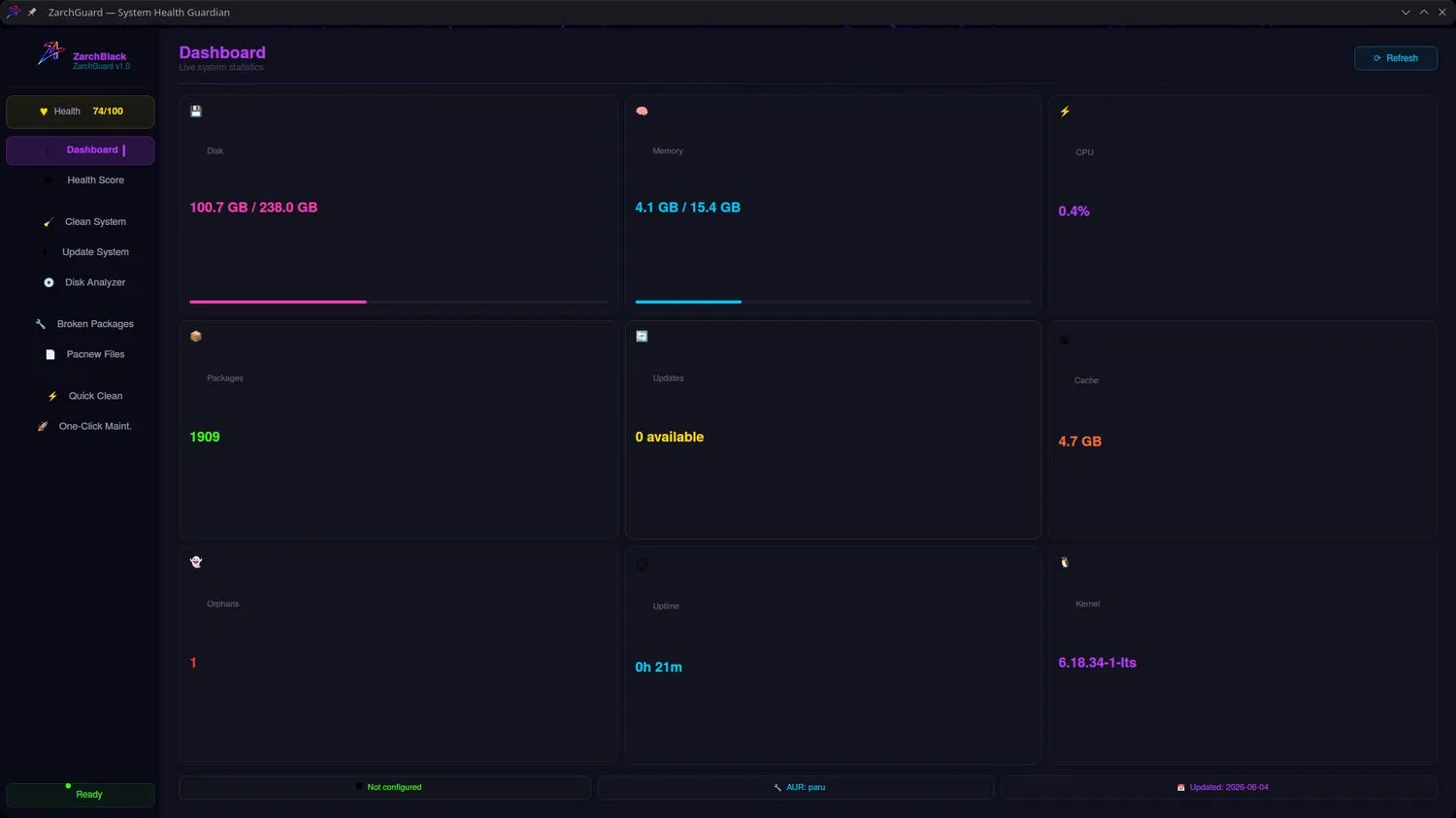Click the Orphans card label
The image size is (1456, 818).
click(x=222, y=605)
